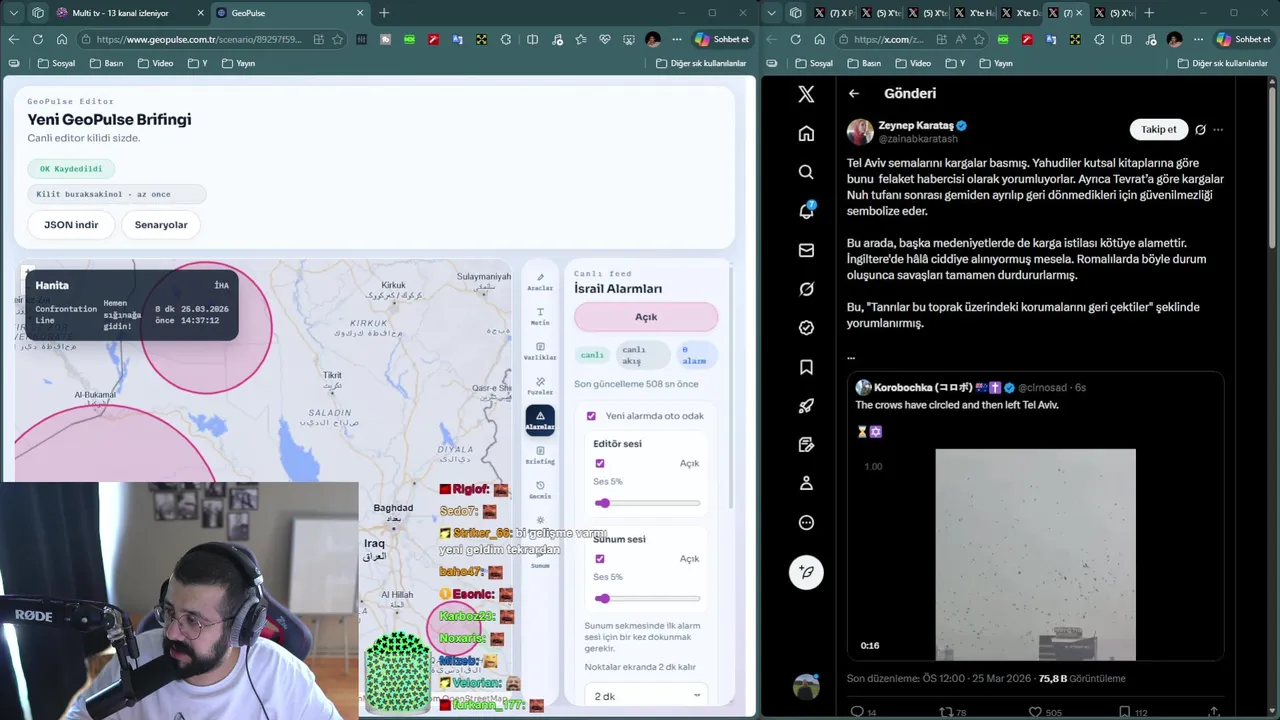Screen dimensions: 1280x720
Task: Open X 'more' circle icon in sidebar
Action: [x=806, y=522]
